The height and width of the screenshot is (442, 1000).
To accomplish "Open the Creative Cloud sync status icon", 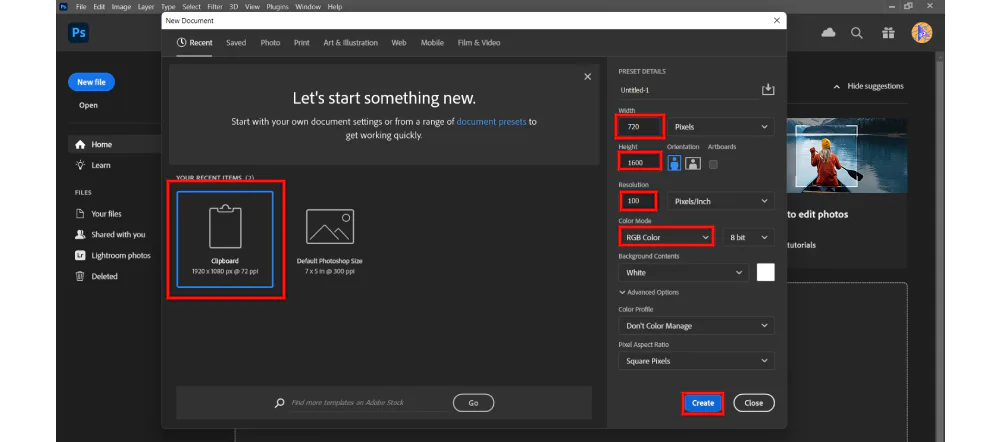I will [828, 33].
